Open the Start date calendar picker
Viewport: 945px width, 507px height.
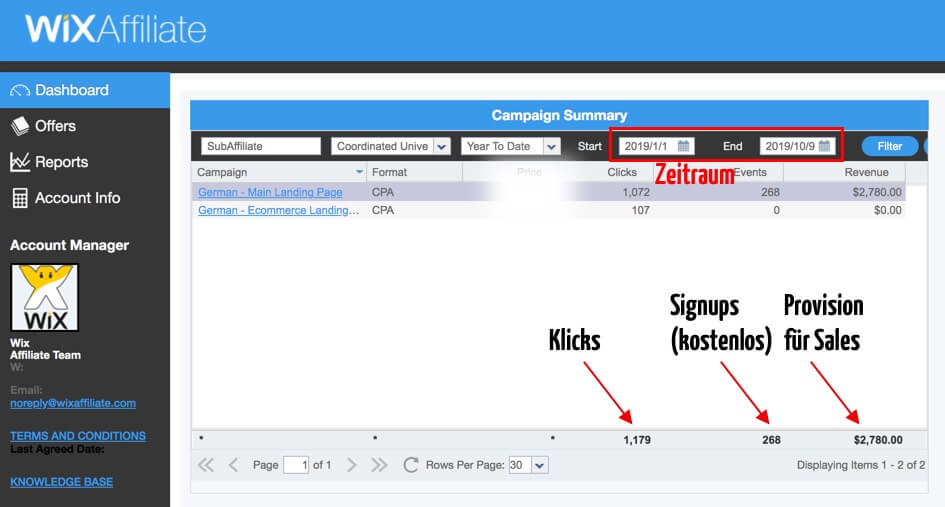[x=683, y=146]
